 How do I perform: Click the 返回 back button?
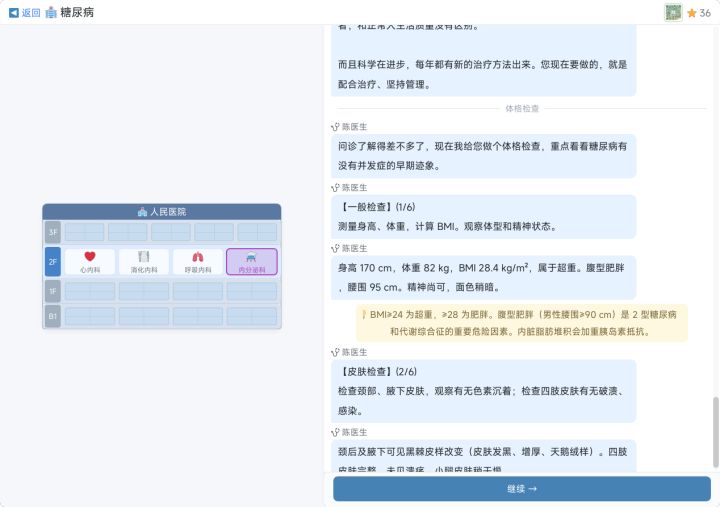(x=25, y=12)
